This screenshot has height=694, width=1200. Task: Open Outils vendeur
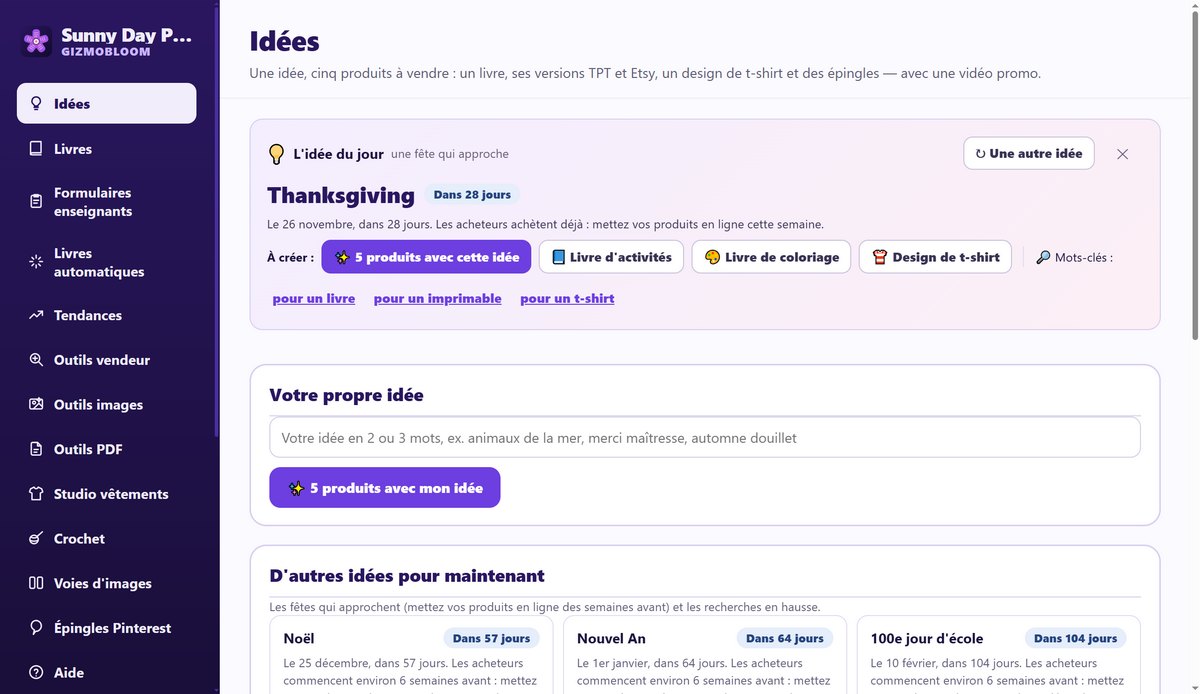pos(106,360)
